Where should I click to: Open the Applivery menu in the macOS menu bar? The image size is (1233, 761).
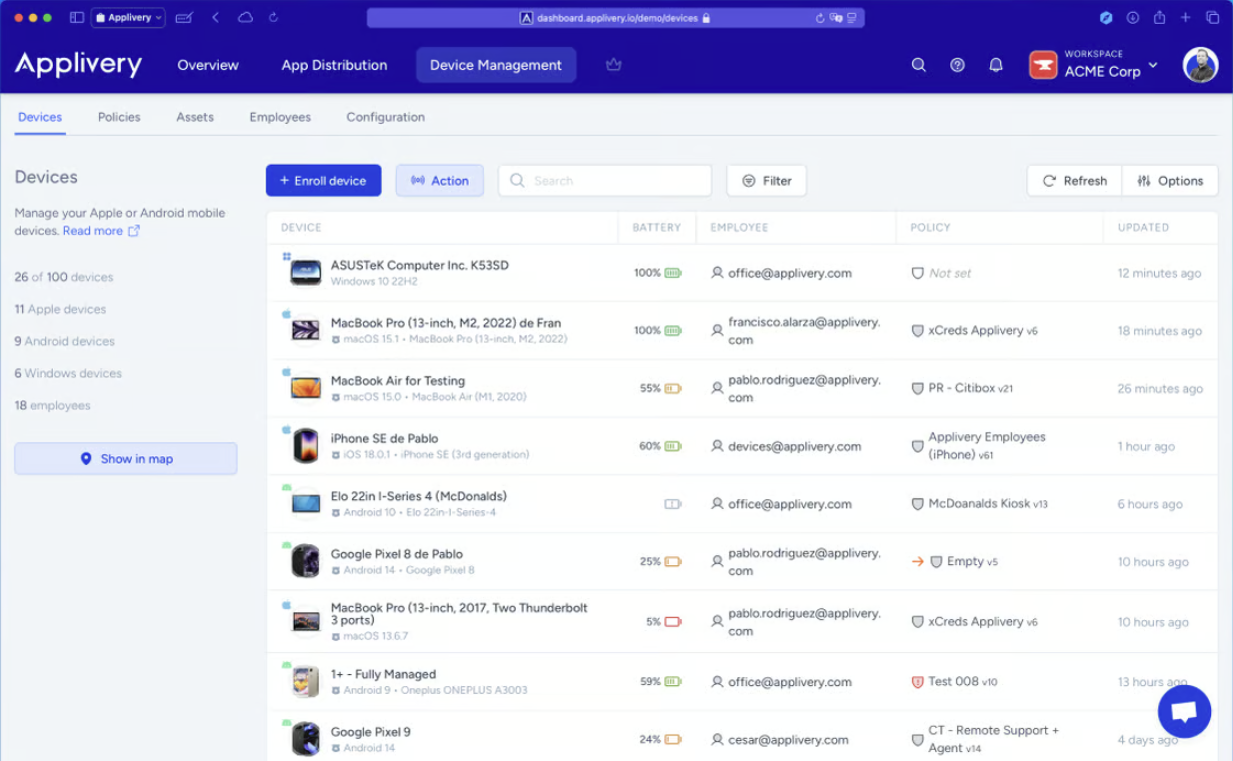127,17
